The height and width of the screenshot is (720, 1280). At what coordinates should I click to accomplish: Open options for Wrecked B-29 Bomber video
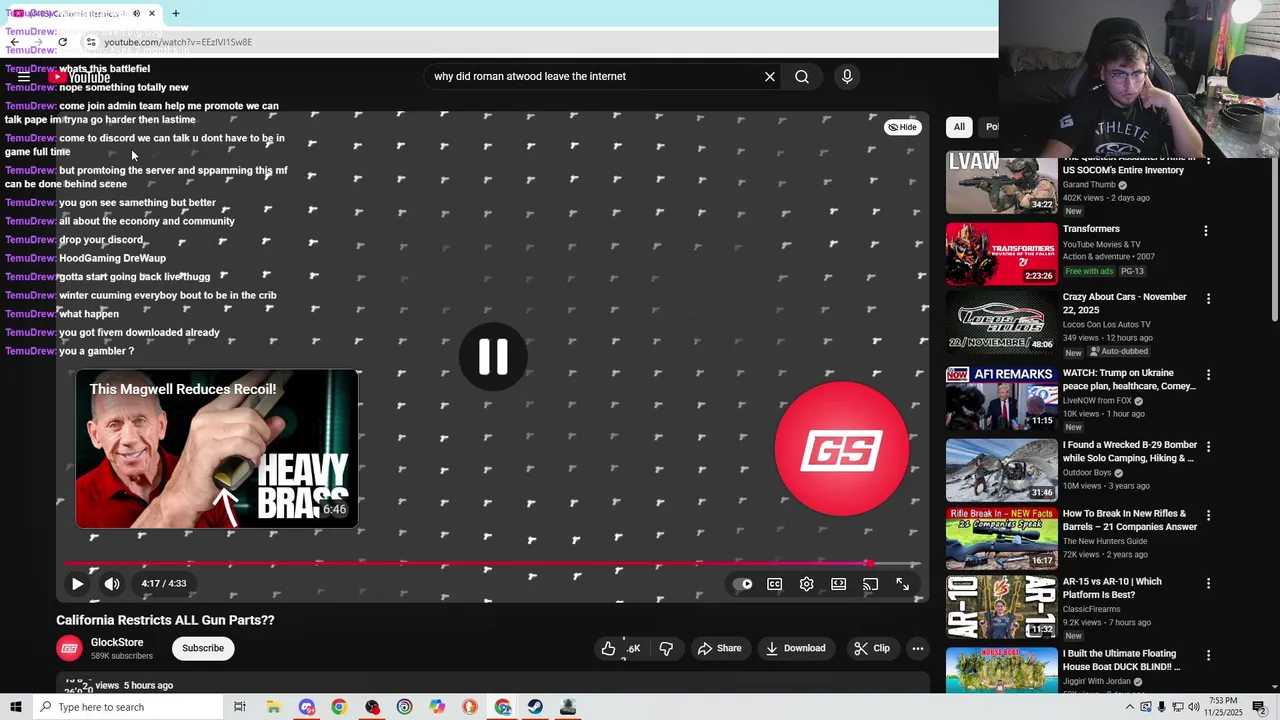pos(1208,446)
